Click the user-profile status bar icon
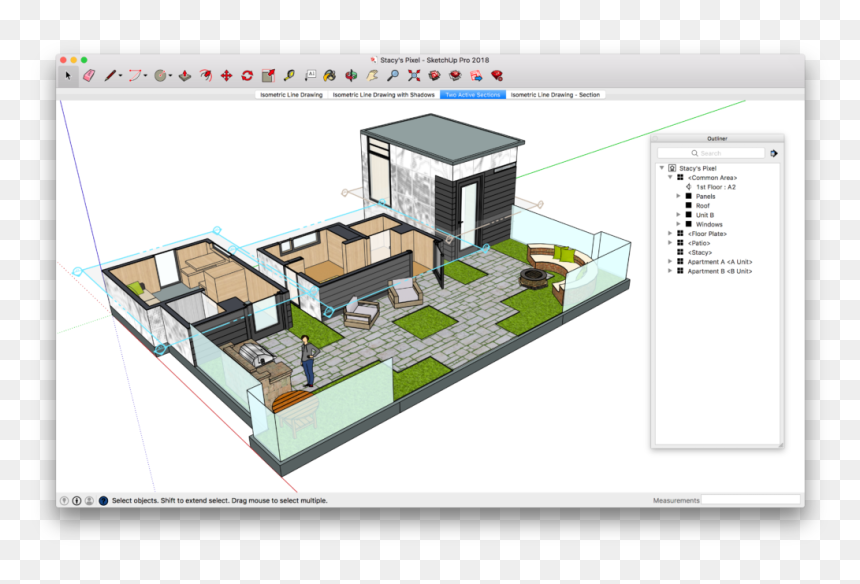This screenshot has height=584, width=860. coord(89,501)
